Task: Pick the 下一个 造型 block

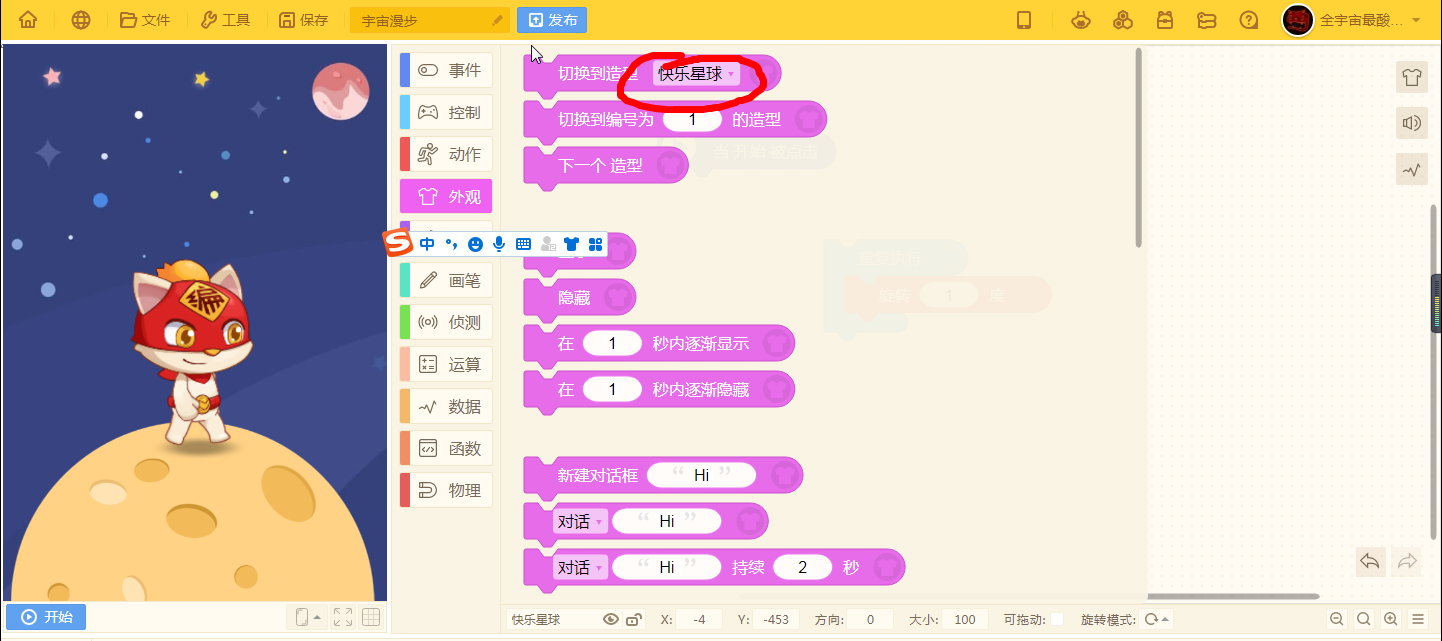Action: point(606,166)
